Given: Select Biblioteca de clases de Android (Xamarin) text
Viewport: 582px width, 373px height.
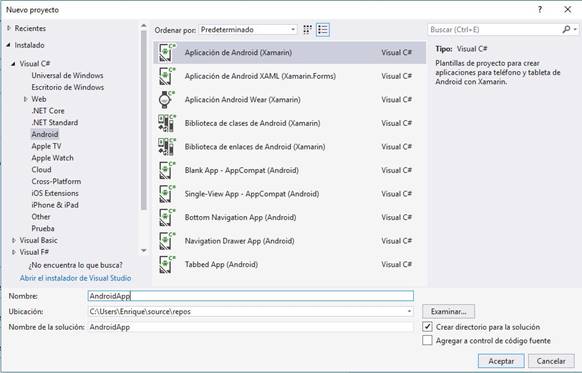Looking at the screenshot, I should pos(252,123).
